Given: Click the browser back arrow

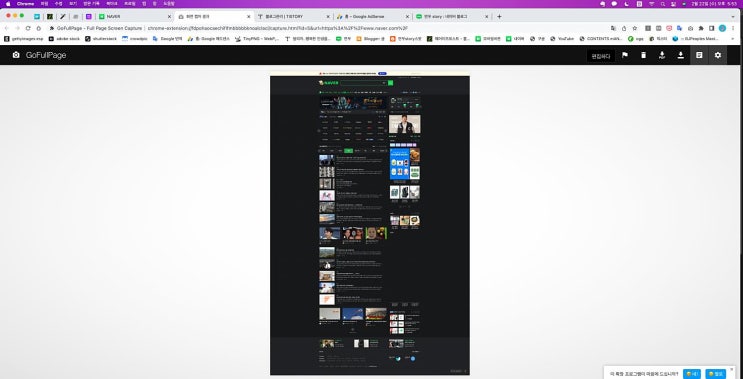Looking at the screenshot, I should (7, 28).
